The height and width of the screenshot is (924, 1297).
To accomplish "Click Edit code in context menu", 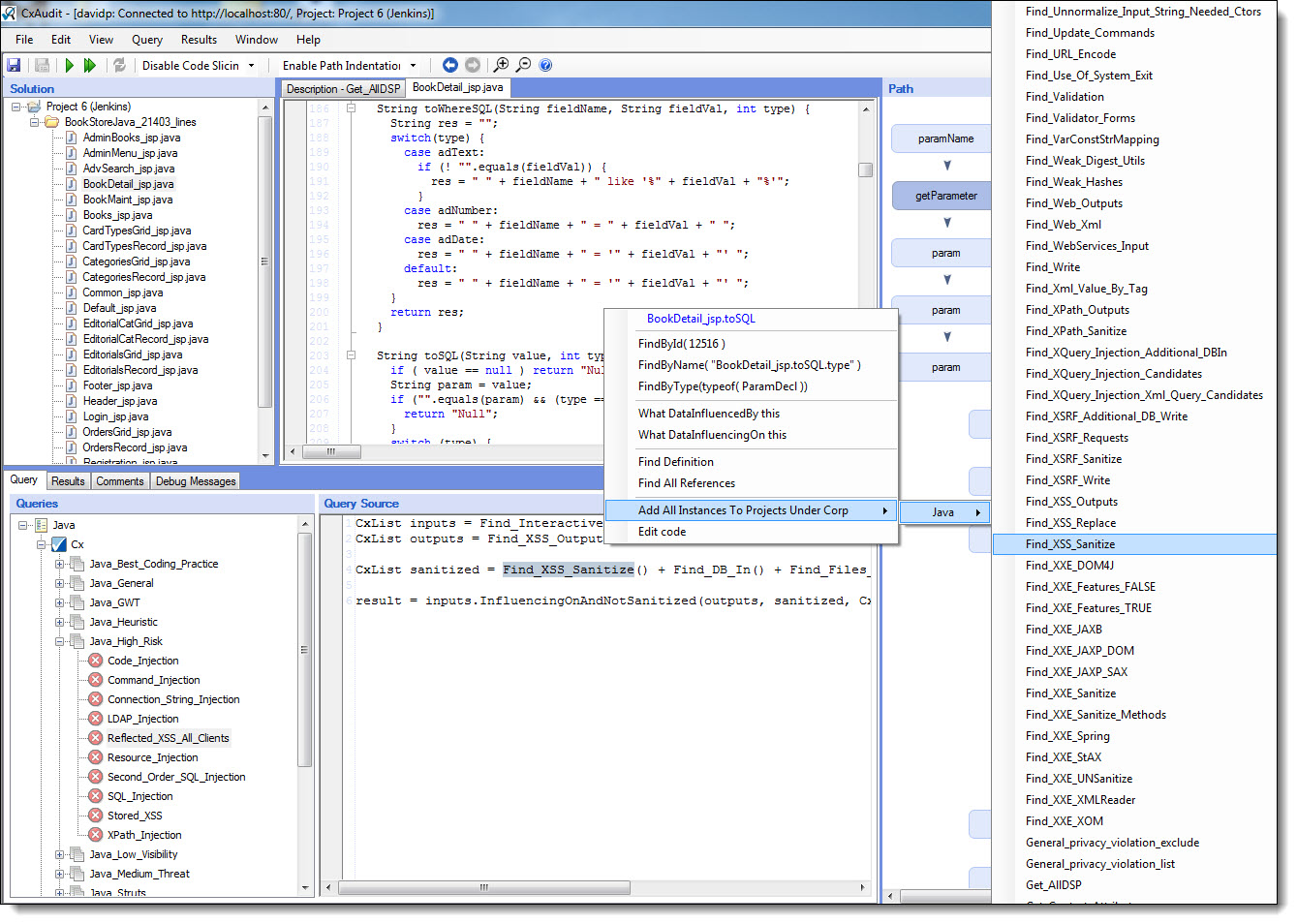I will pos(663,532).
